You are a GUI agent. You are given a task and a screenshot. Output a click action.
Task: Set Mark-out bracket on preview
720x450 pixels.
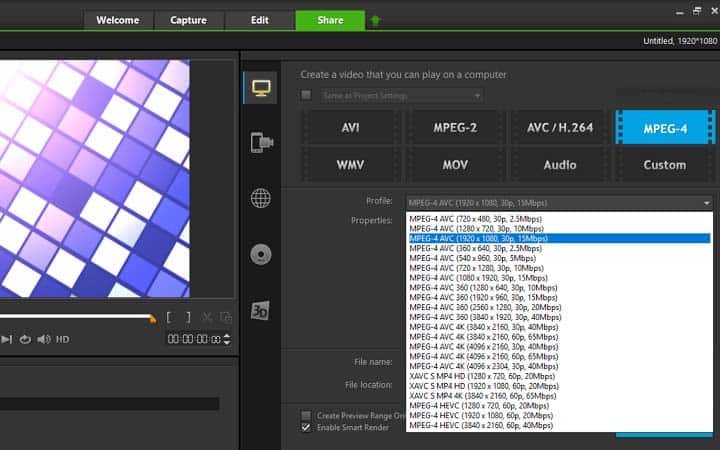click(188, 317)
